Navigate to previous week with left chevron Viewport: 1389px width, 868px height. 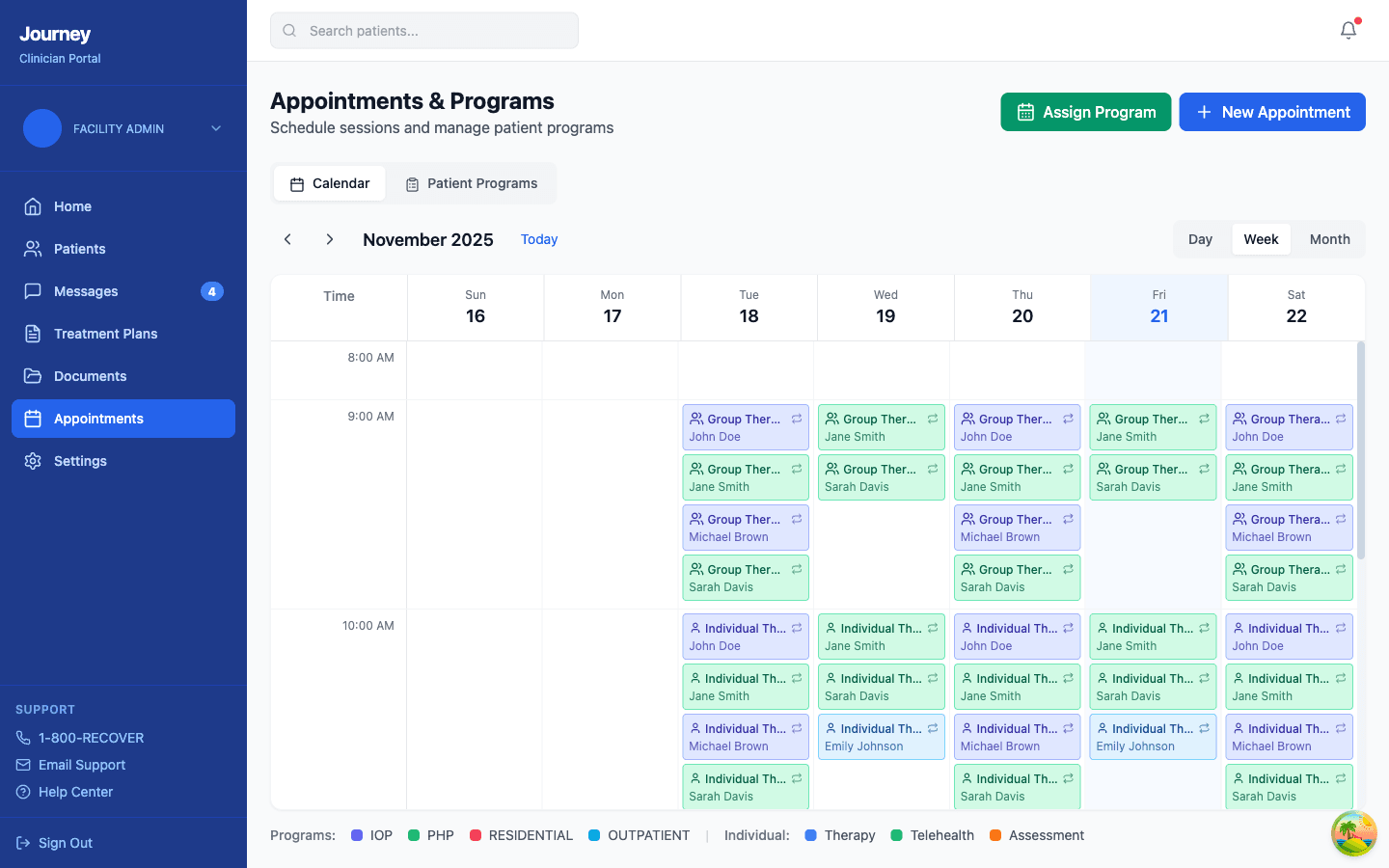(x=286, y=238)
